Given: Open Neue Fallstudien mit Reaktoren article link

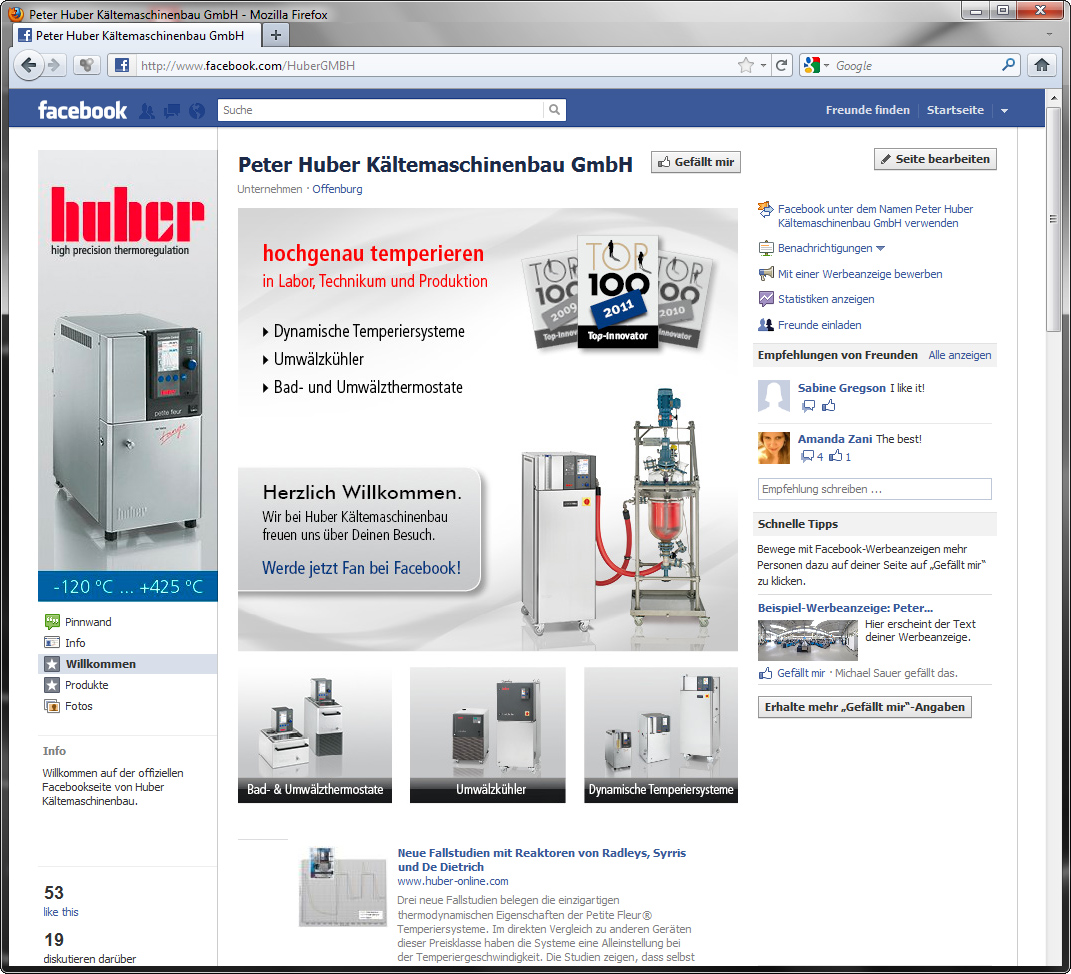Looking at the screenshot, I should pos(542,860).
